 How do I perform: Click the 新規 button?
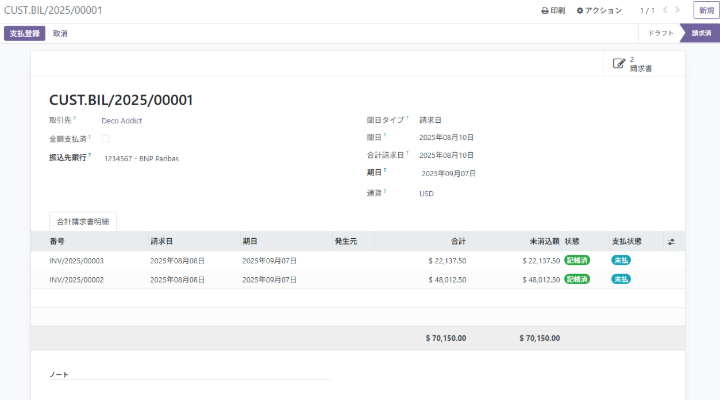705,10
